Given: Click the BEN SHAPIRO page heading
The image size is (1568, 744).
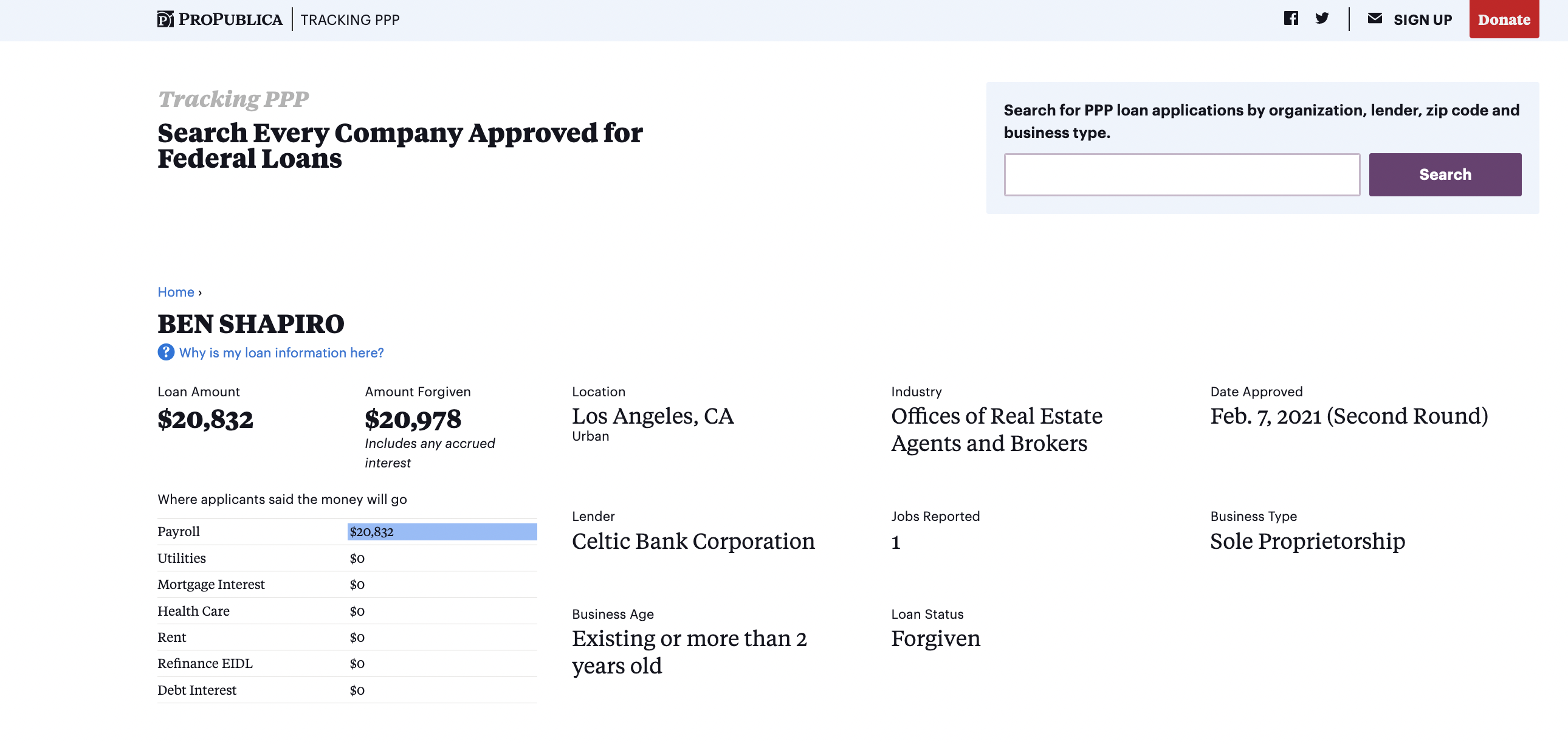Looking at the screenshot, I should click(x=251, y=324).
